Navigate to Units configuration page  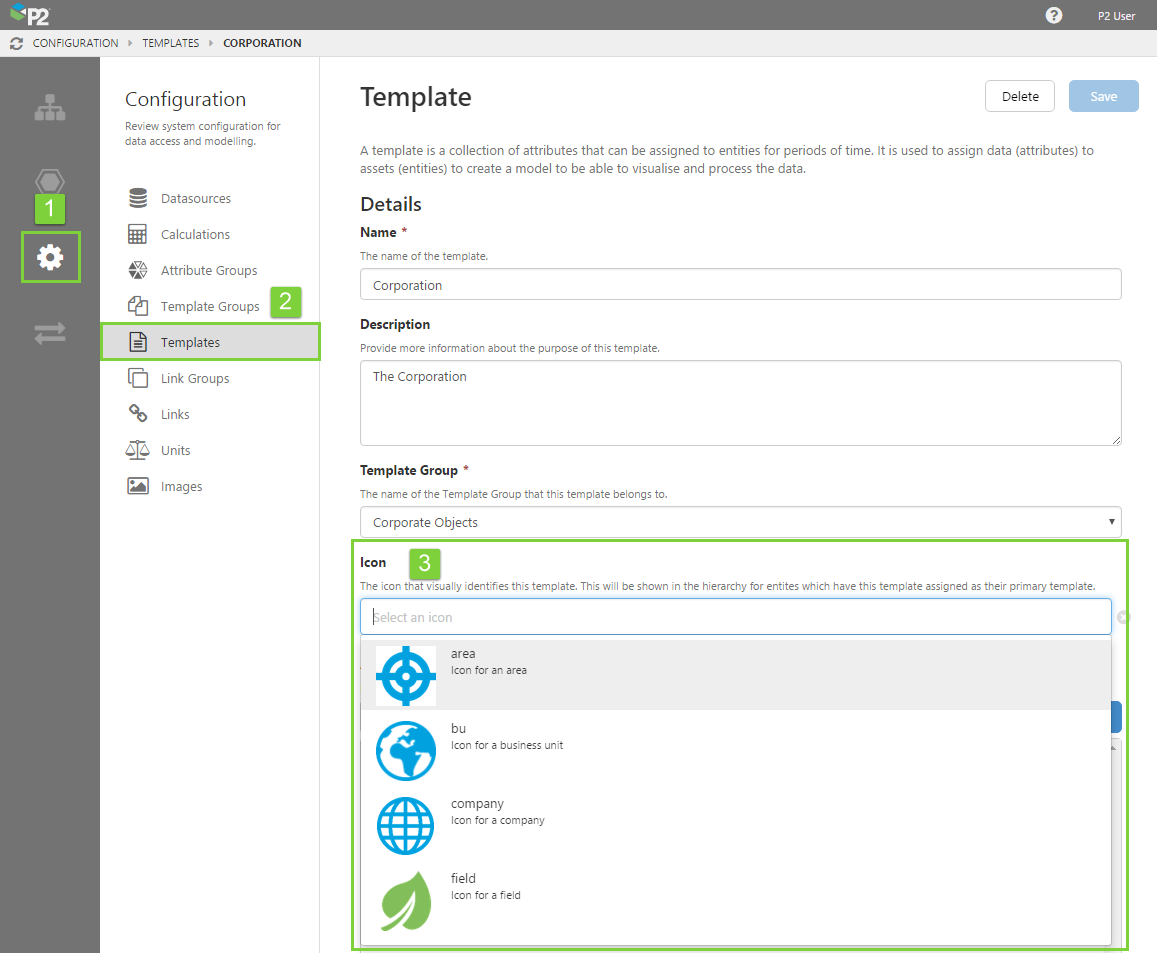click(175, 451)
